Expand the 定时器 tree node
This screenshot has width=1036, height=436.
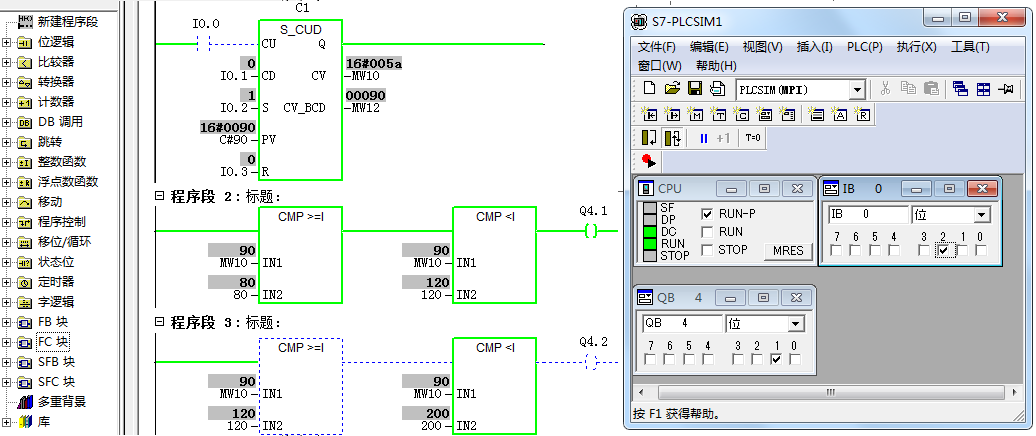point(7,283)
